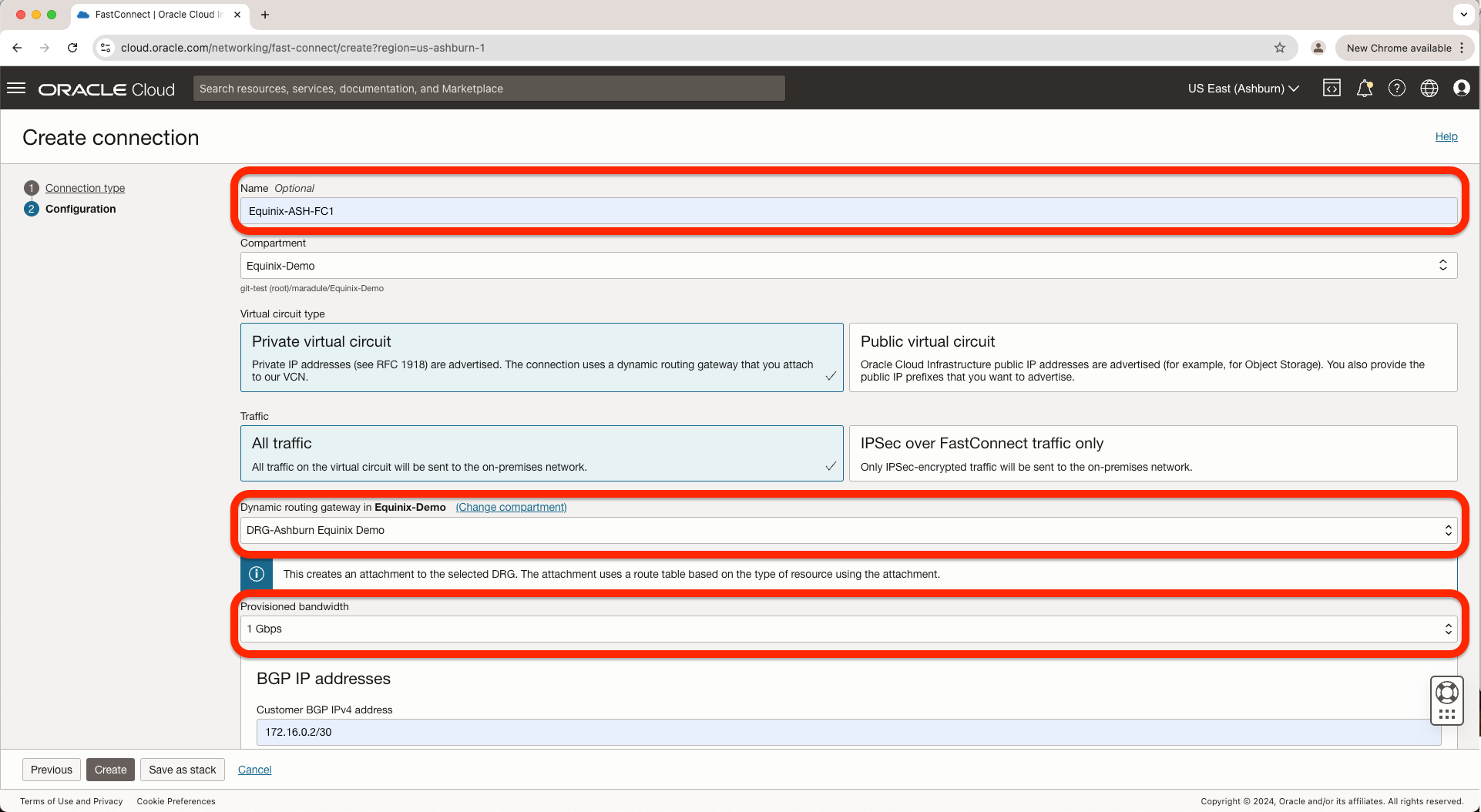Screen dimensions: 1481x812
Task: Reload the page in Chrome
Action: [72, 48]
